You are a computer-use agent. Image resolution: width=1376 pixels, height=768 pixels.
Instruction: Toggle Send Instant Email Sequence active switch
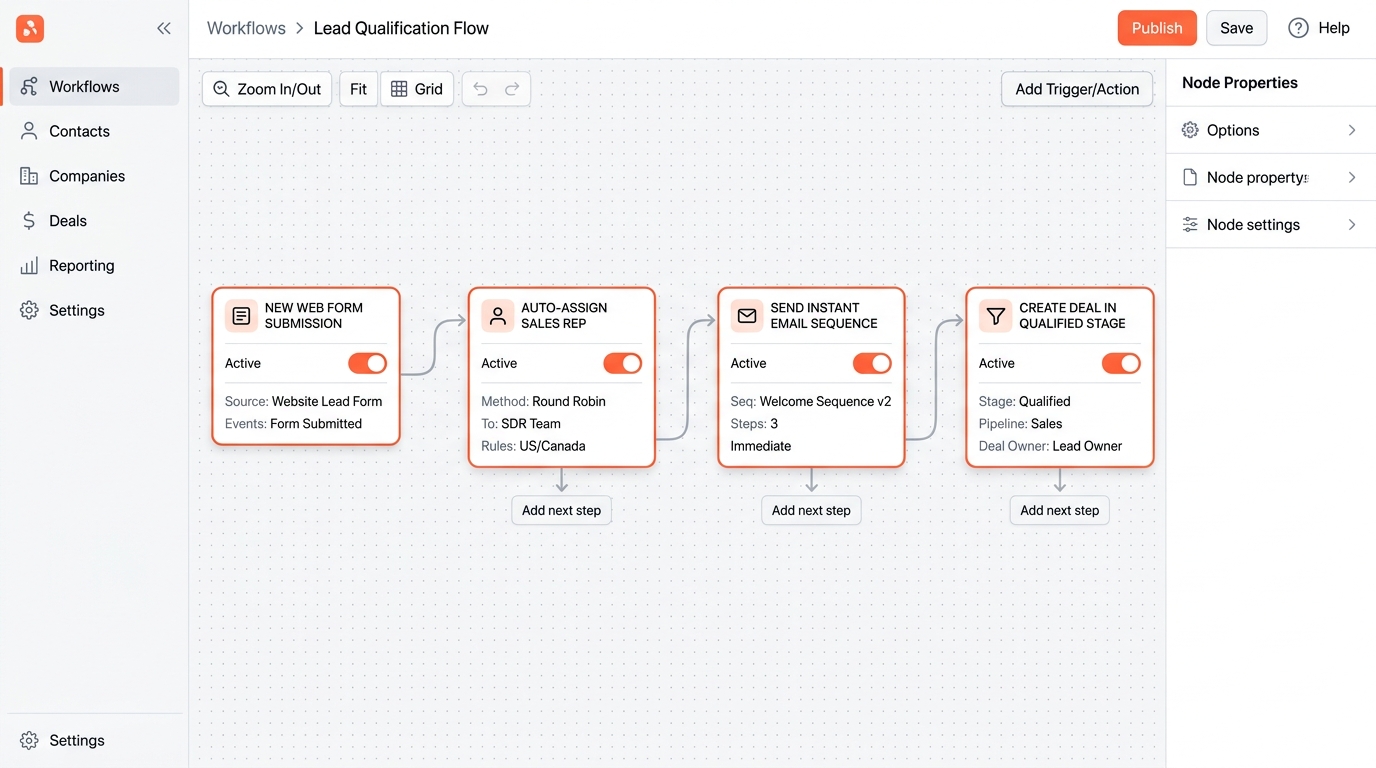pyautogui.click(x=872, y=364)
